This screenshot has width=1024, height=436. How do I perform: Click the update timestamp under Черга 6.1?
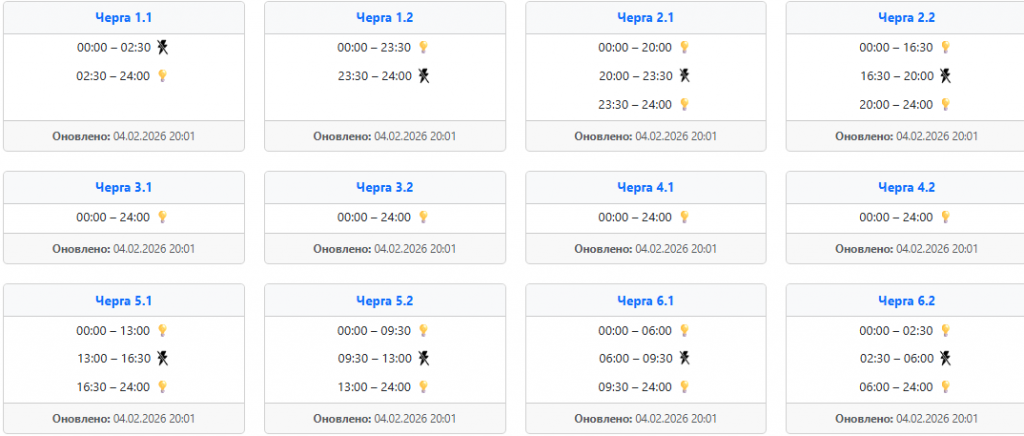645,418
